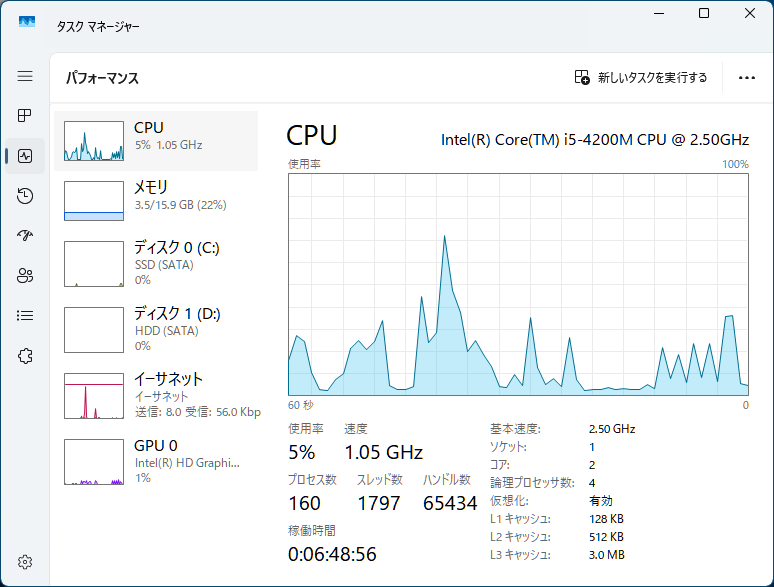
Task: Open the App history icon
Action: point(25,196)
